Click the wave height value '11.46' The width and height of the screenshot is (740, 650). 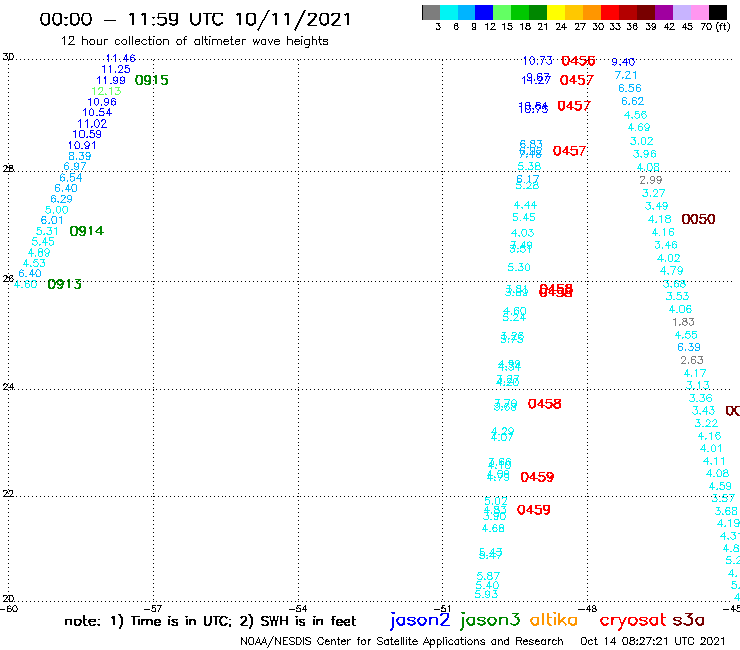point(120,59)
